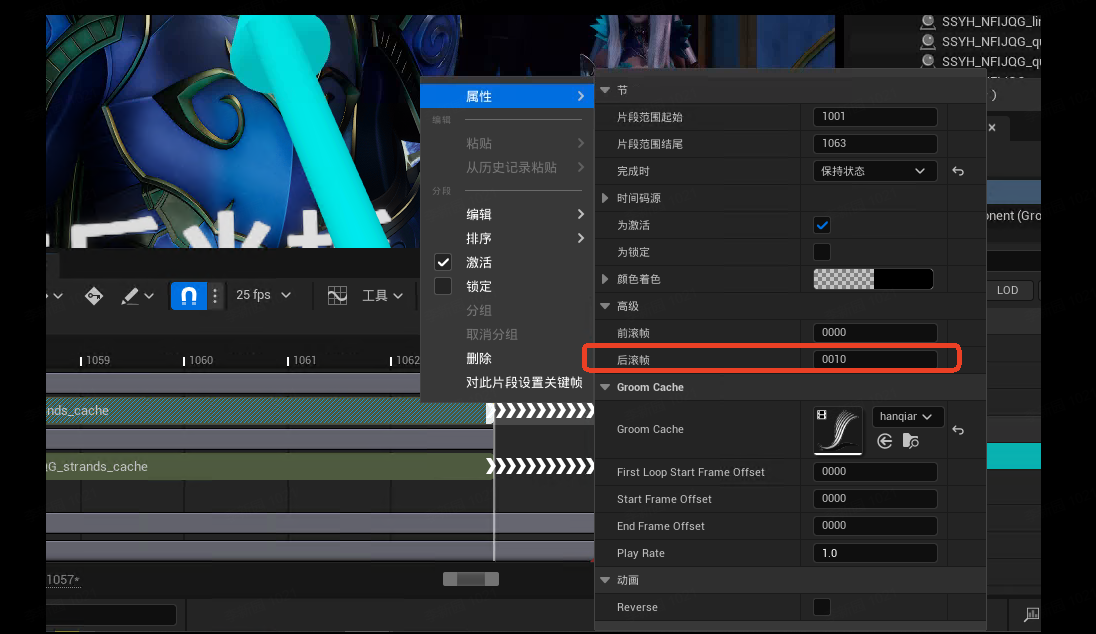The height and width of the screenshot is (634, 1096).
Task: Uncheck the 为激活 checkbox
Action: [x=822, y=225]
